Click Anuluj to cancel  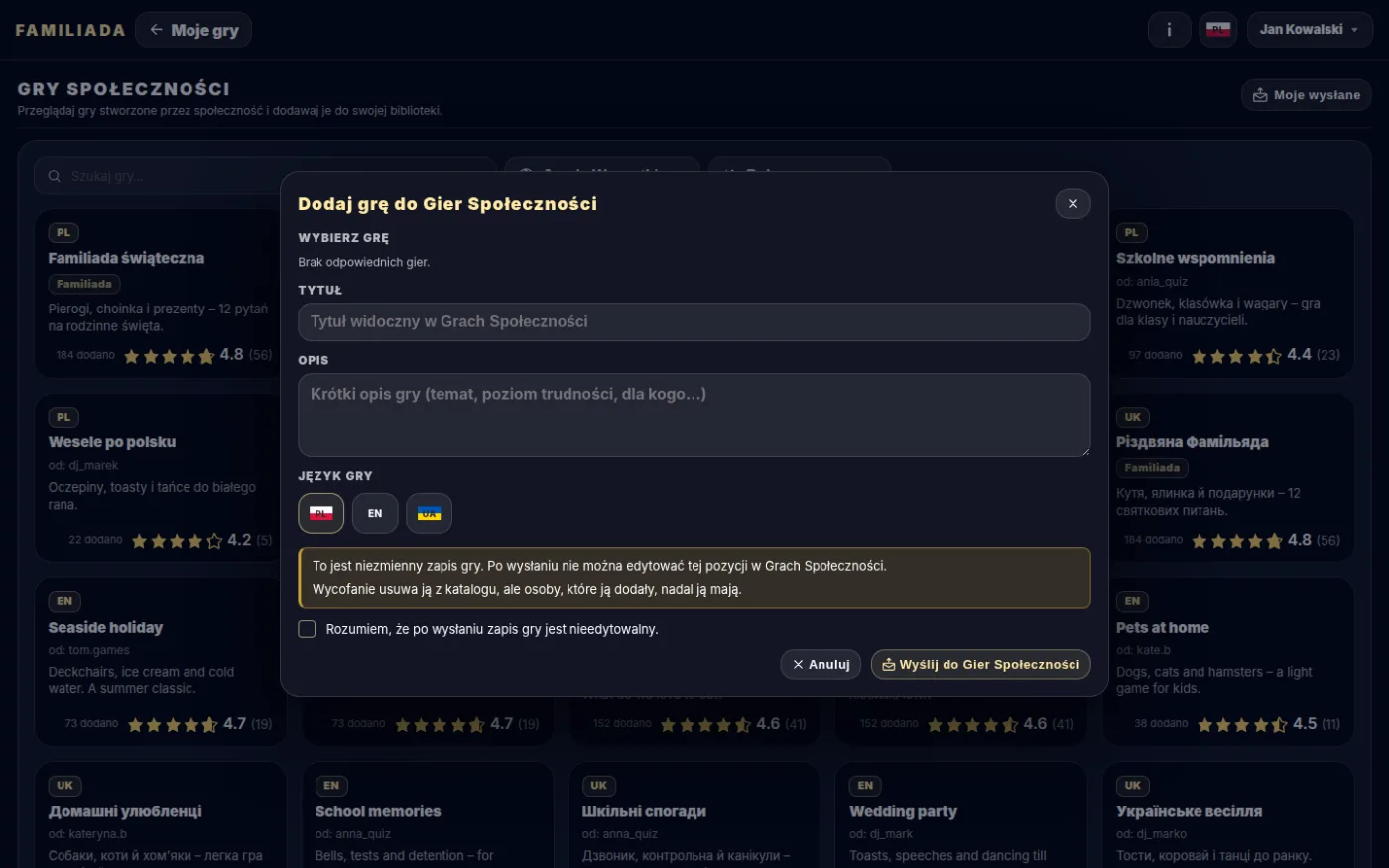pos(821,664)
